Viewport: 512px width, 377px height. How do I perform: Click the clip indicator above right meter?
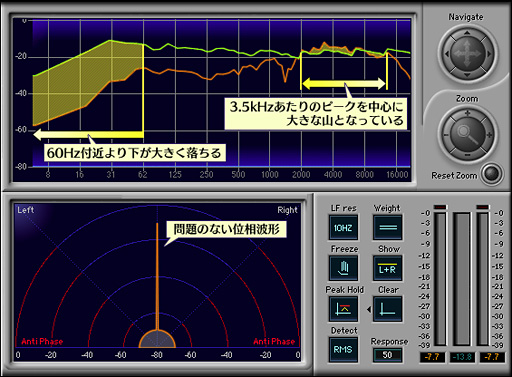tap(482, 207)
